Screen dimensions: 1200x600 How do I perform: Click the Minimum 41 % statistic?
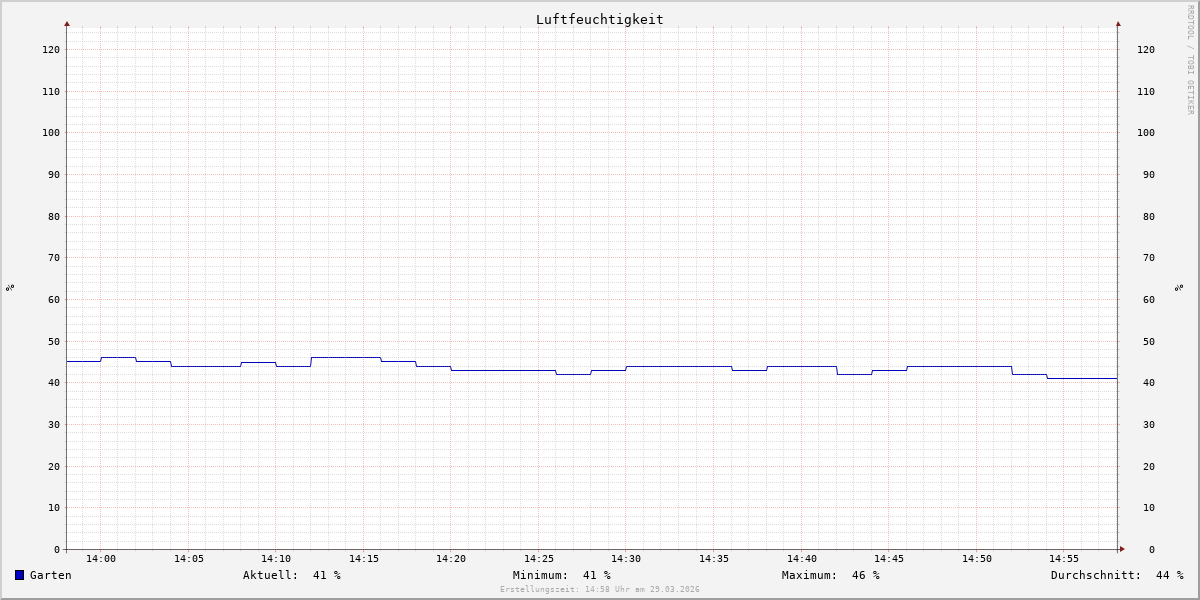click(x=561, y=575)
